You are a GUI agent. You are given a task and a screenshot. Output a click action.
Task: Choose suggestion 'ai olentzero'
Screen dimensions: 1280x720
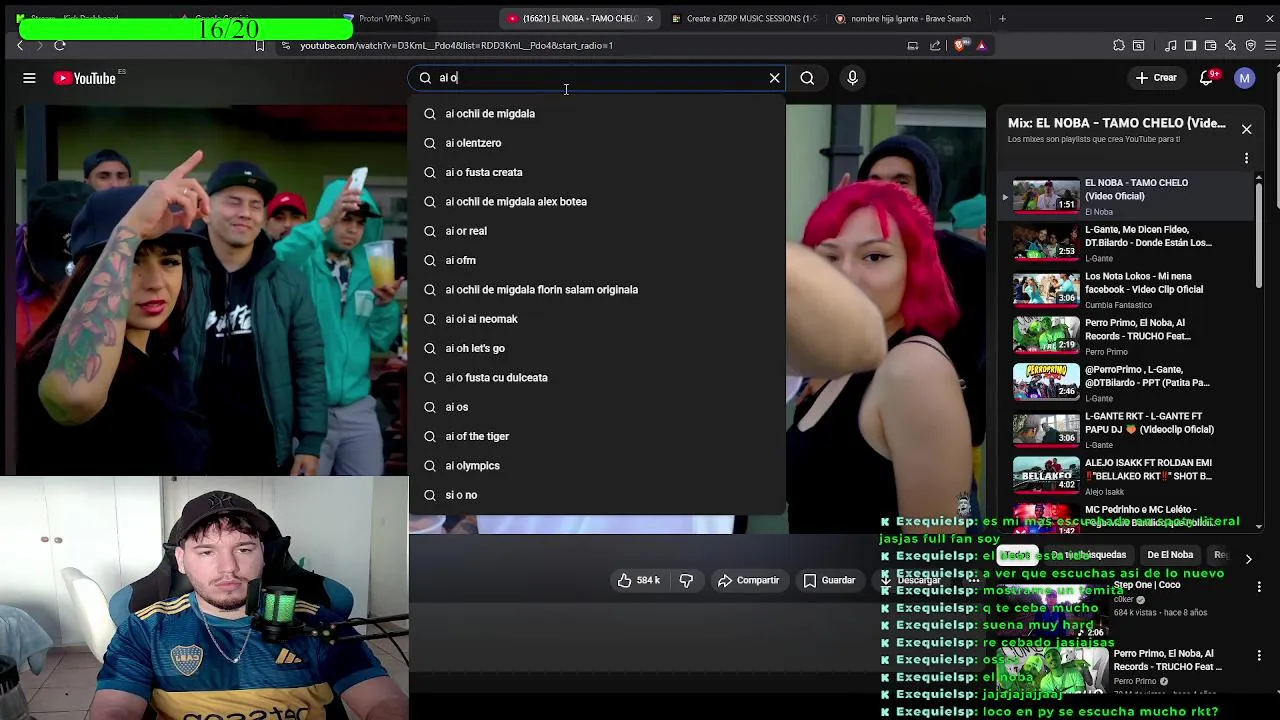pos(596,143)
